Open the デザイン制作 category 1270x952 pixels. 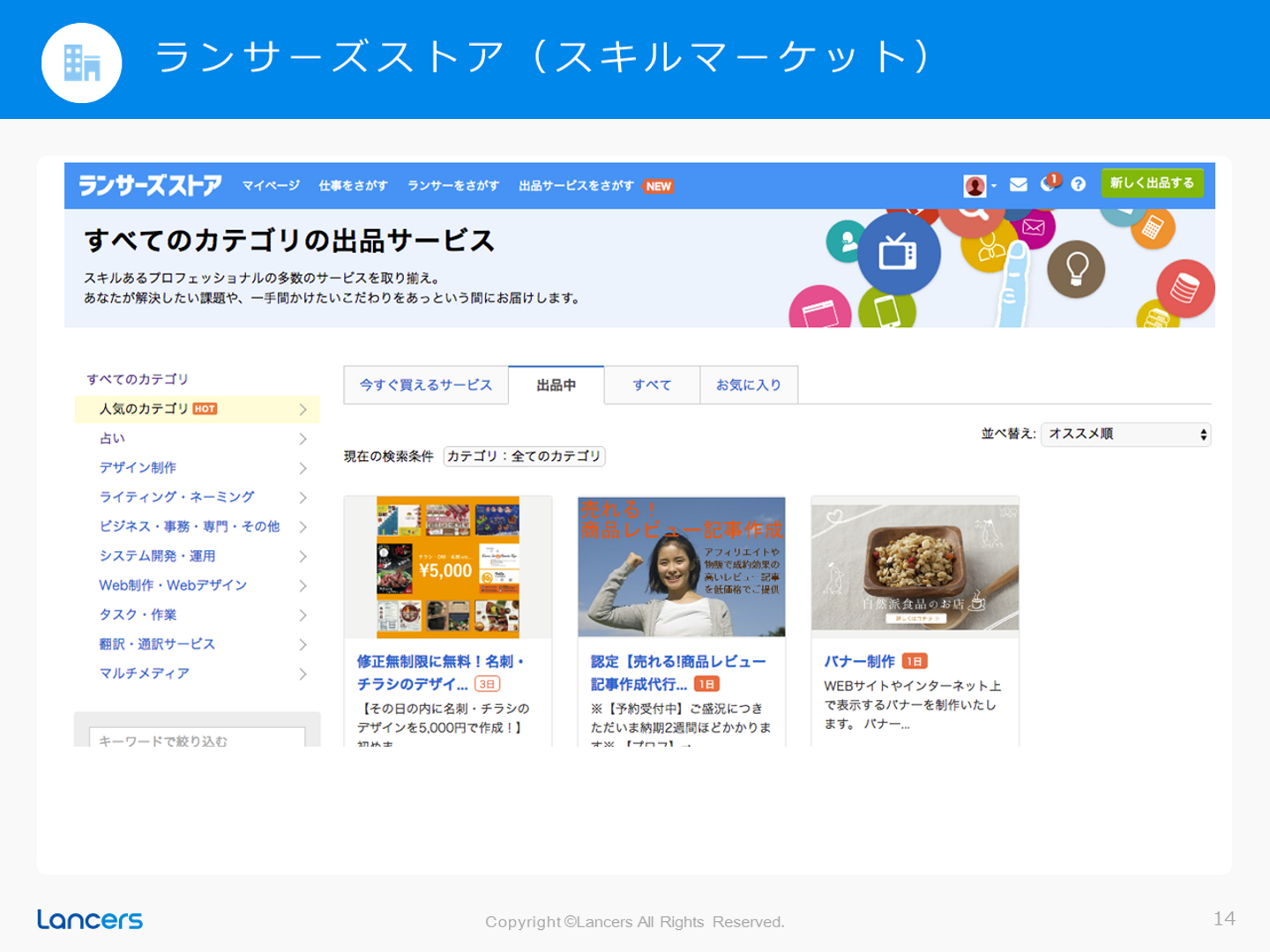point(138,467)
